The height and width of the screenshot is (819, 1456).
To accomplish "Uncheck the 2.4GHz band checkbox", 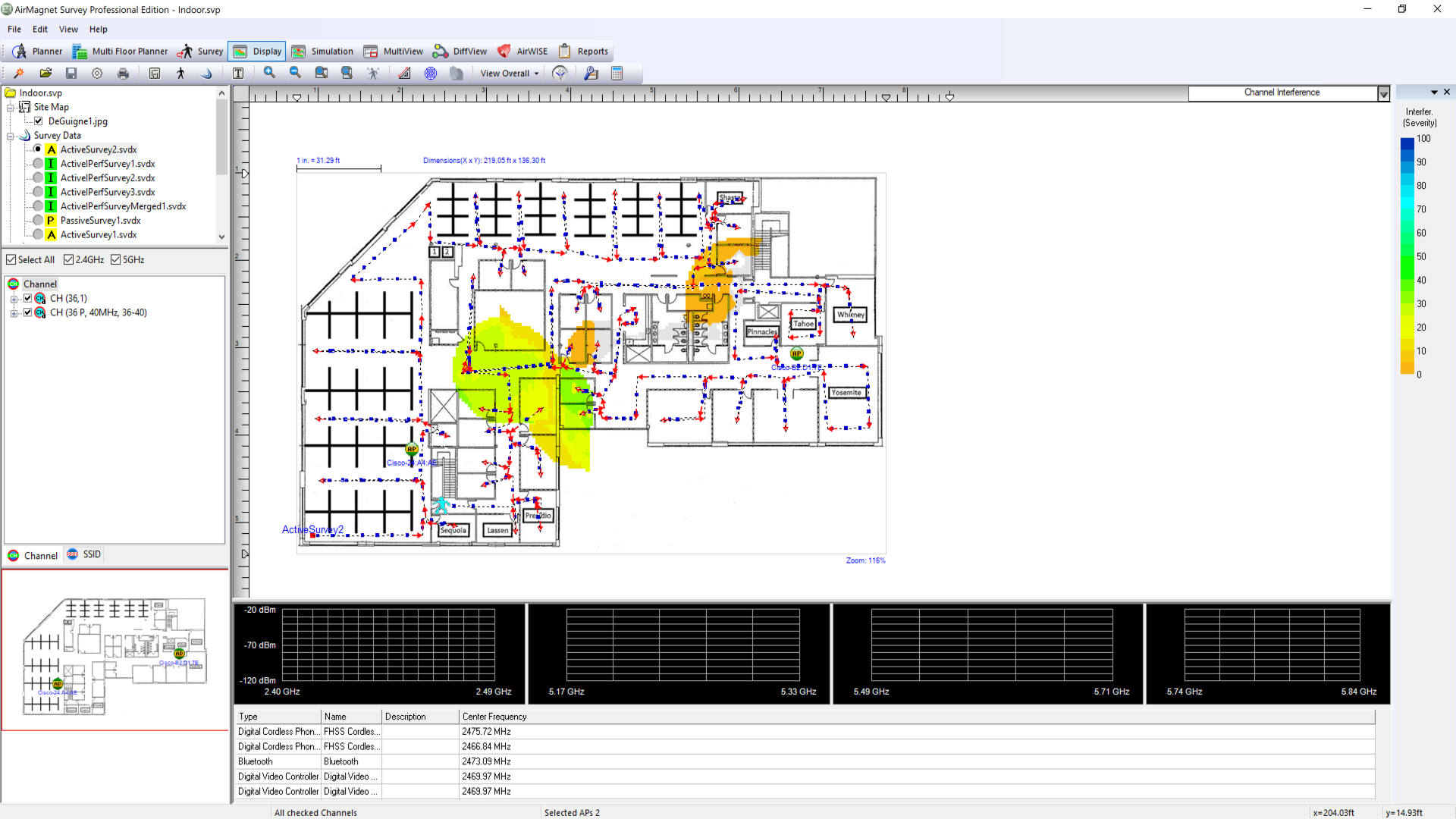I will 69,260.
